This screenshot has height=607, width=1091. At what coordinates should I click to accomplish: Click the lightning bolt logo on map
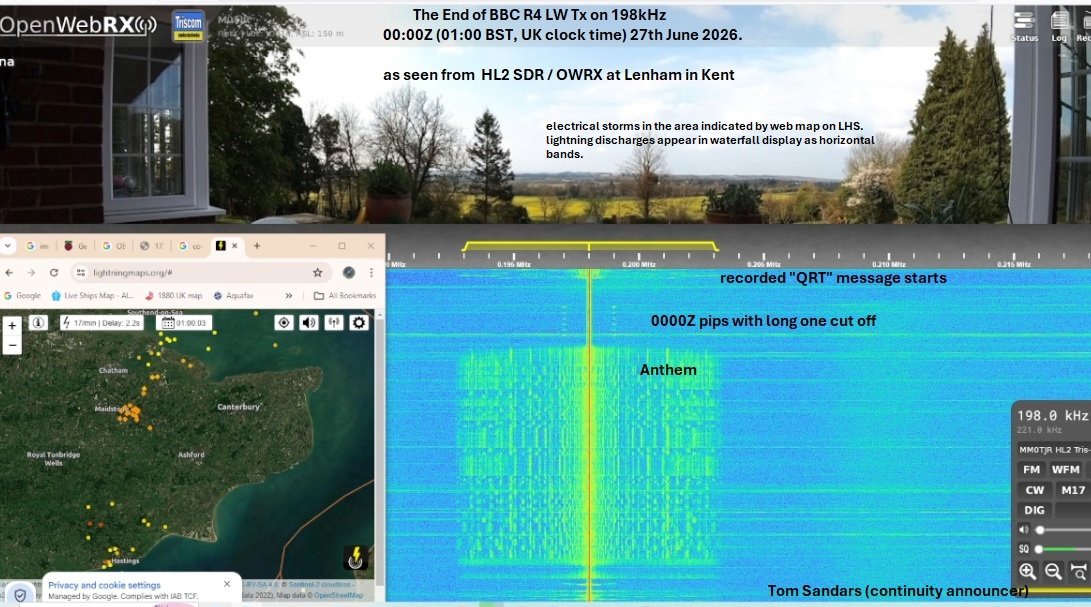[x=356, y=558]
